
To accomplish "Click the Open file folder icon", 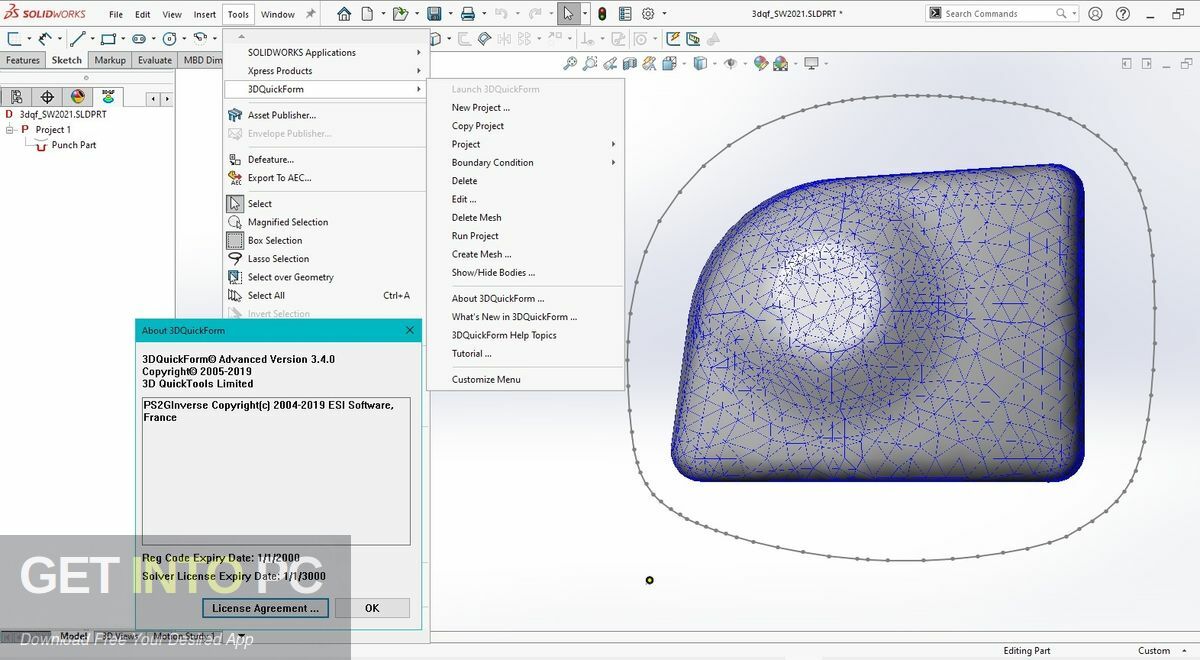I will click(x=400, y=14).
